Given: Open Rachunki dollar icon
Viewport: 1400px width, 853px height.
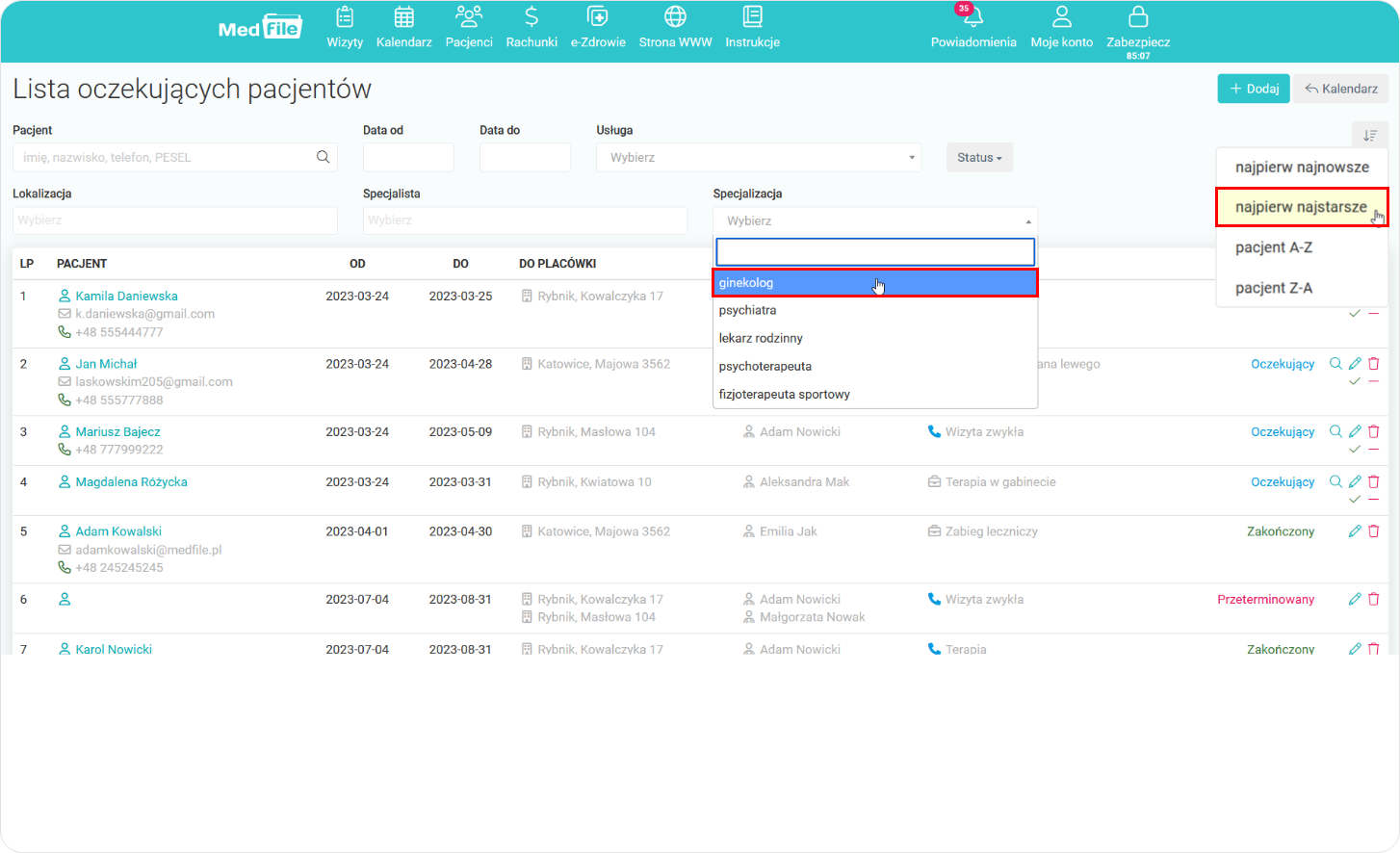Looking at the screenshot, I should (x=531, y=17).
